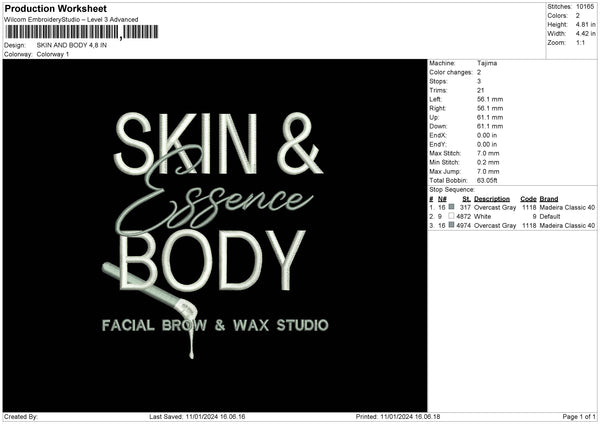600x424 pixels.
Task: Click 'Page 1 of 1' in the footer
Action: click(579, 416)
